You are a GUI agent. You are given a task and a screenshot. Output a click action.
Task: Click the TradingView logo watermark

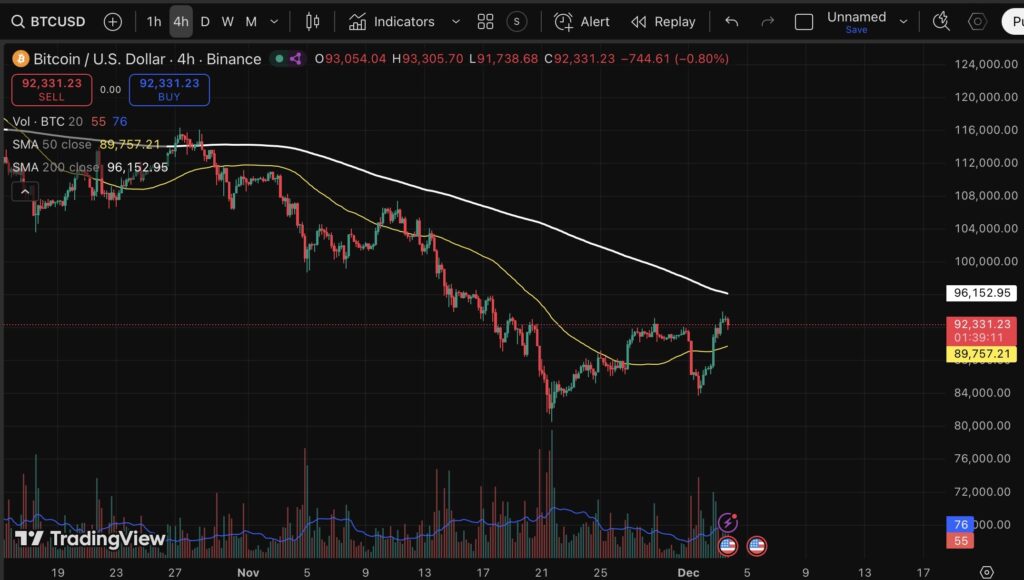88,538
